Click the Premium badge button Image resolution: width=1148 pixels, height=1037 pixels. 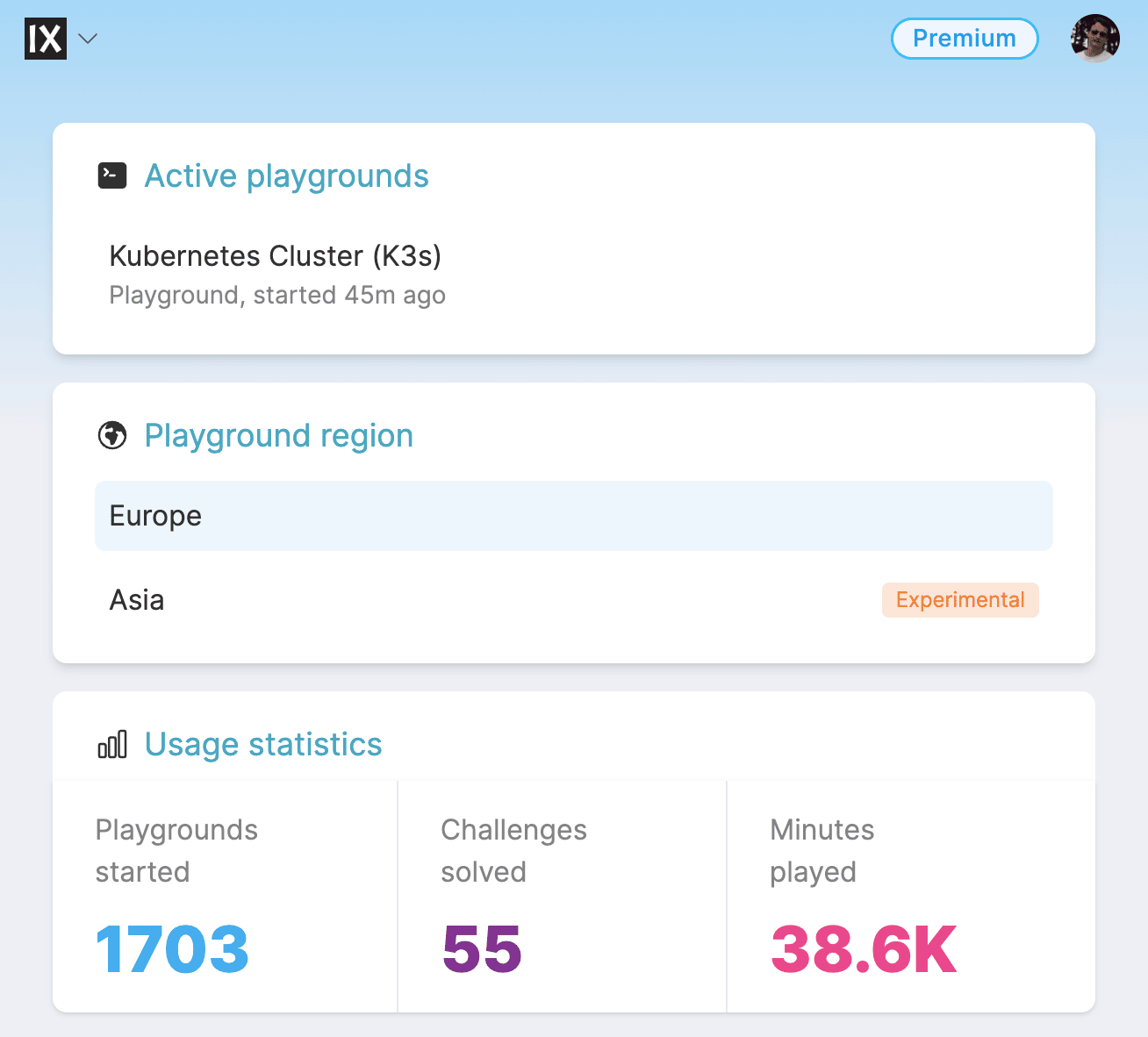coord(964,39)
